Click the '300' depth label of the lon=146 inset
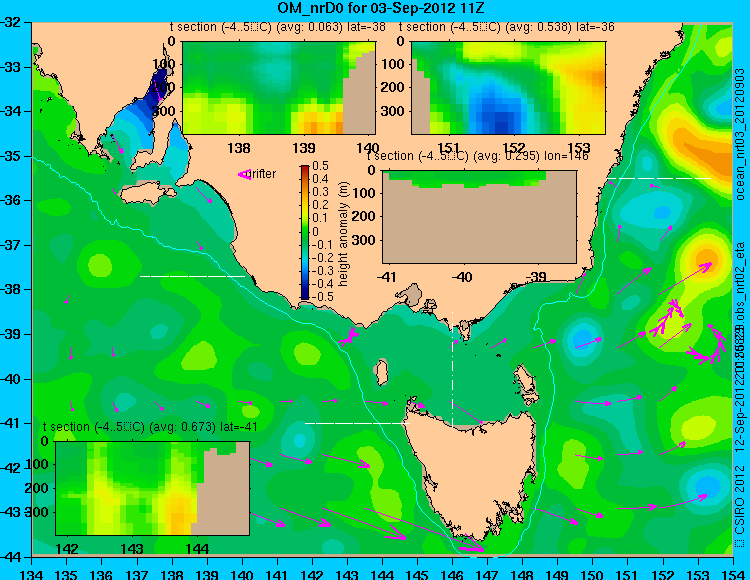This screenshot has height=580, width=750. click(365, 240)
